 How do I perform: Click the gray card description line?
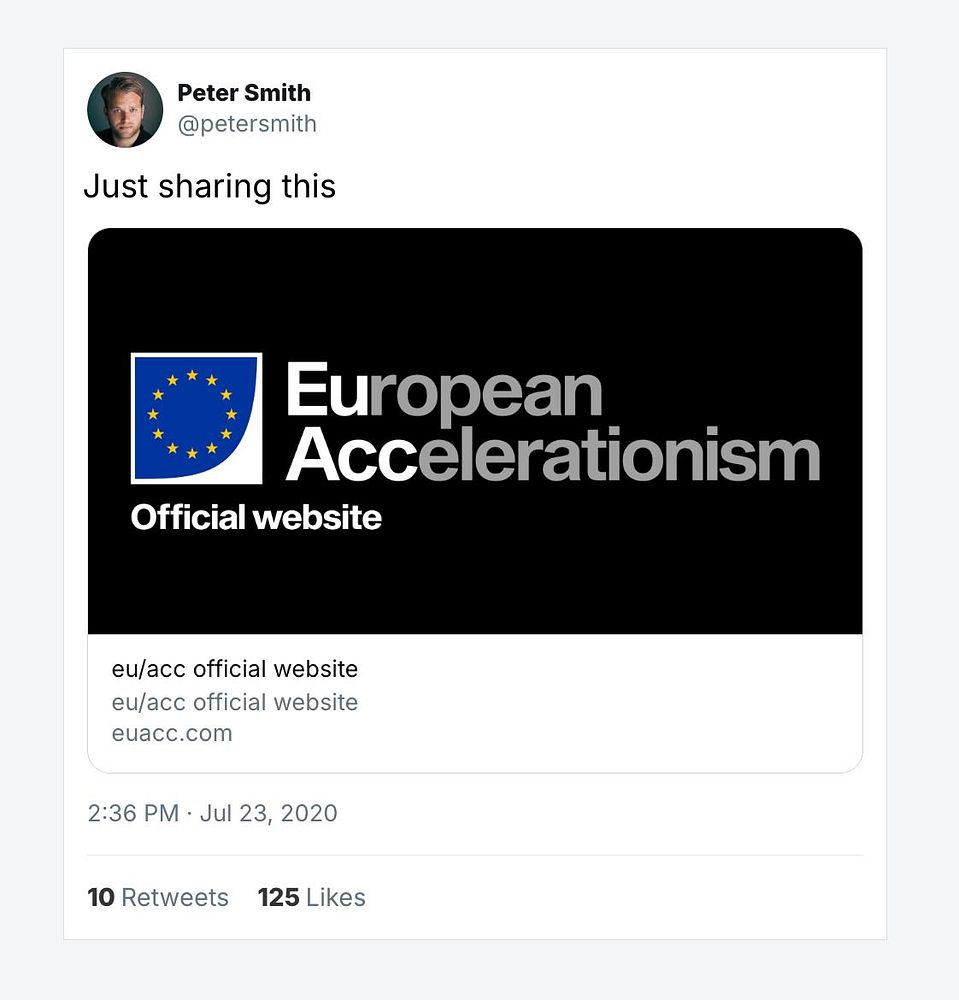(234, 702)
